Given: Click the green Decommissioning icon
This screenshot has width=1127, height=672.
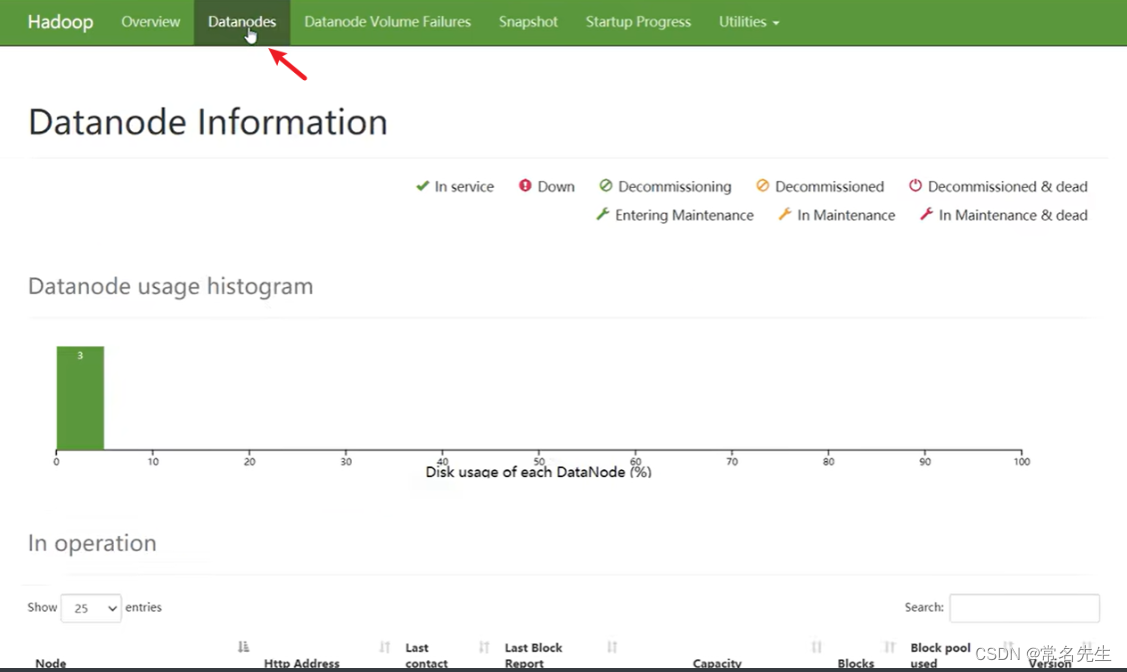Looking at the screenshot, I should pyautogui.click(x=606, y=185).
